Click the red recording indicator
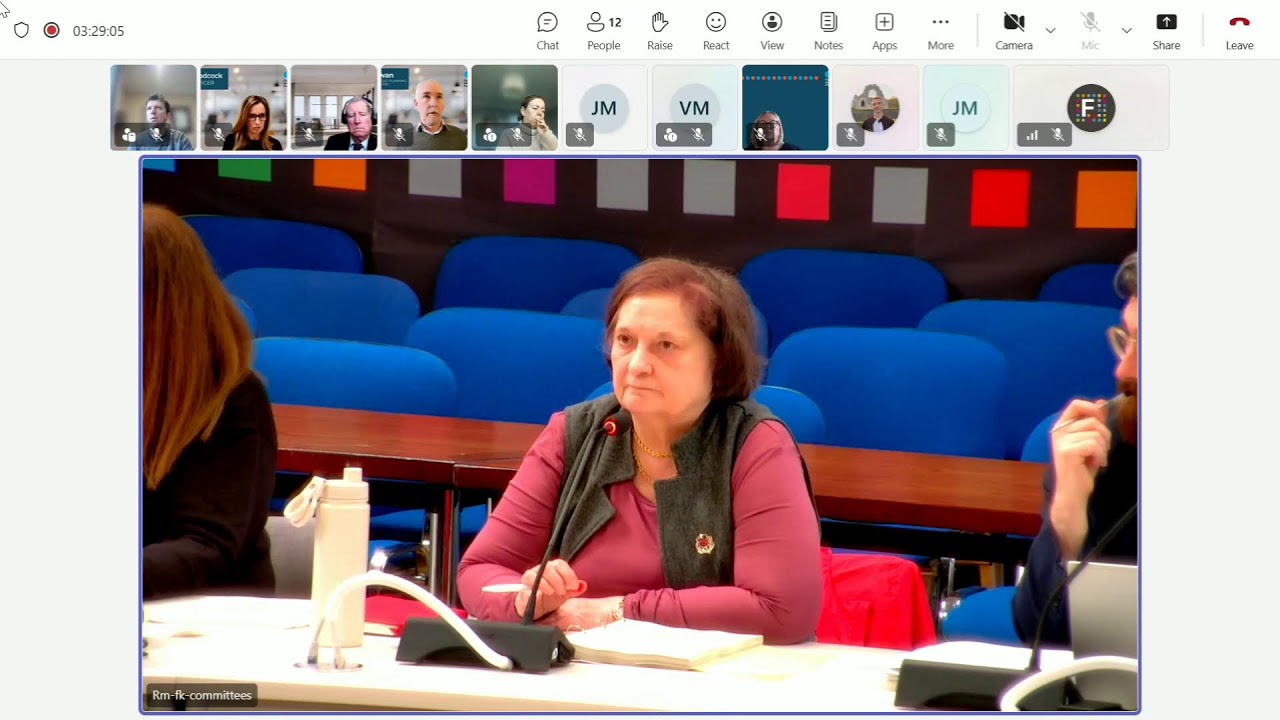The image size is (1280, 720). 52,30
